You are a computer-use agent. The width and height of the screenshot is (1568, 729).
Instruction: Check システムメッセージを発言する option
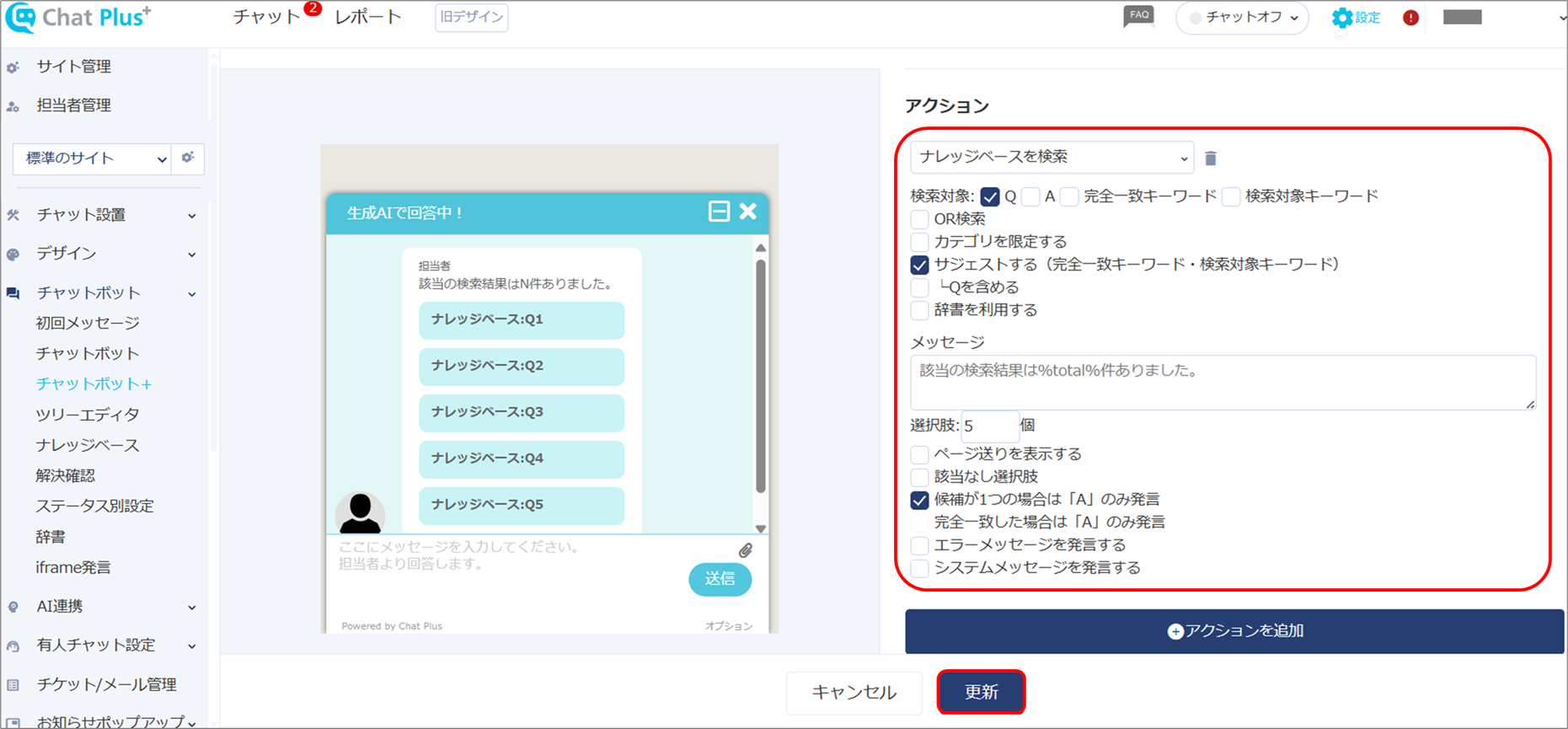919,568
